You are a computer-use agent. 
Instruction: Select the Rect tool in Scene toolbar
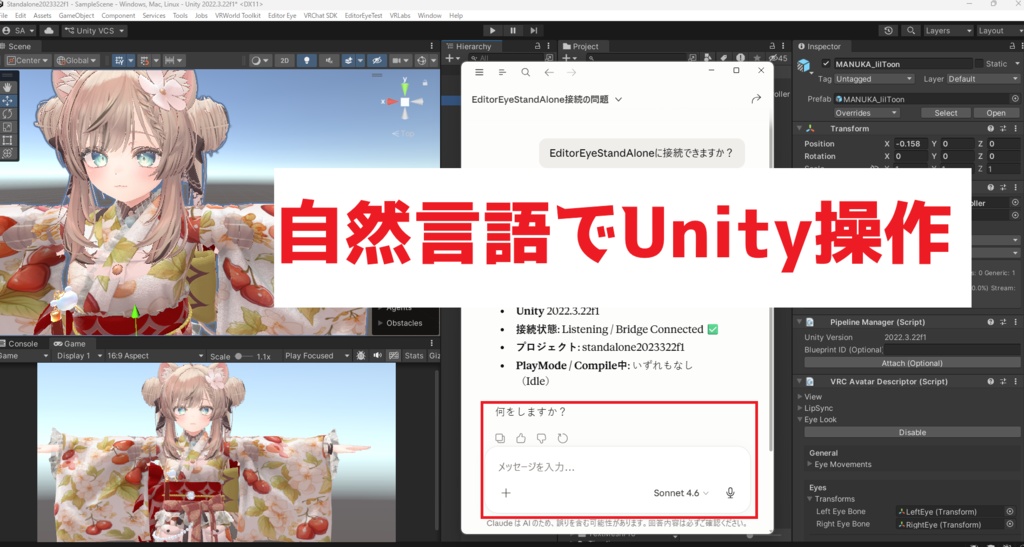pos(8,140)
